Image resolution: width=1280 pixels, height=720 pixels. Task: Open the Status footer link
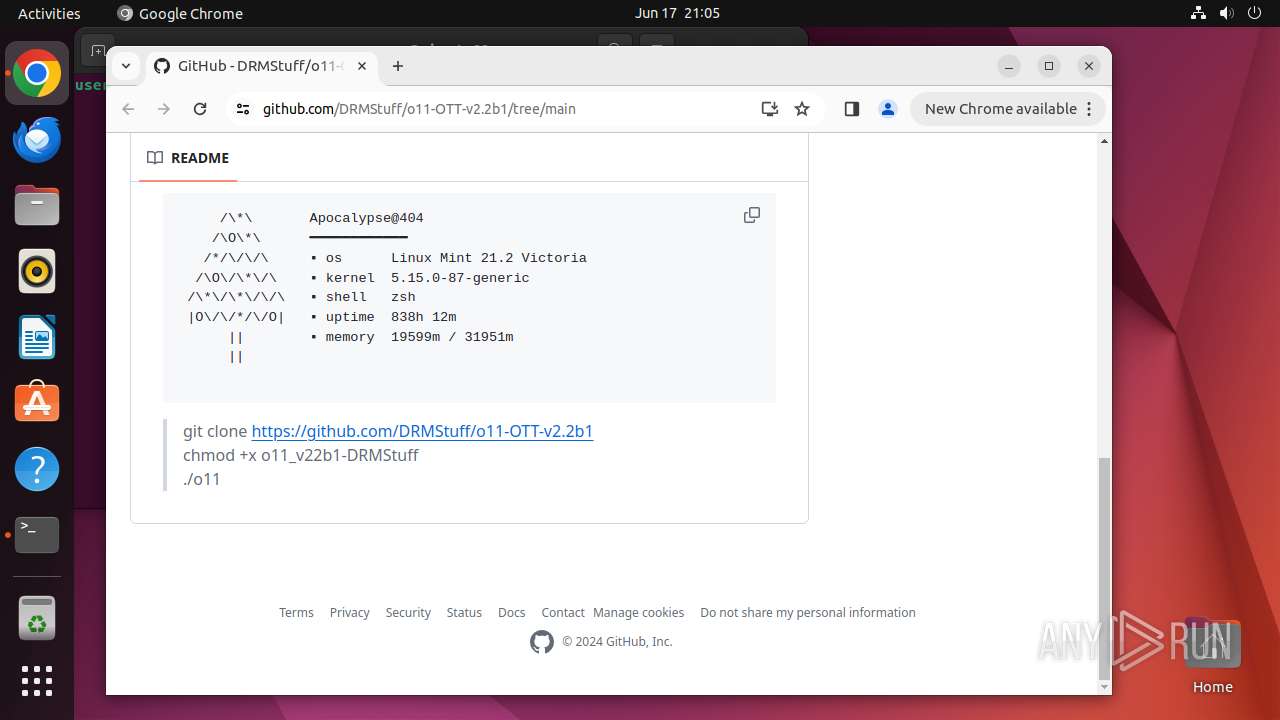coord(464,612)
